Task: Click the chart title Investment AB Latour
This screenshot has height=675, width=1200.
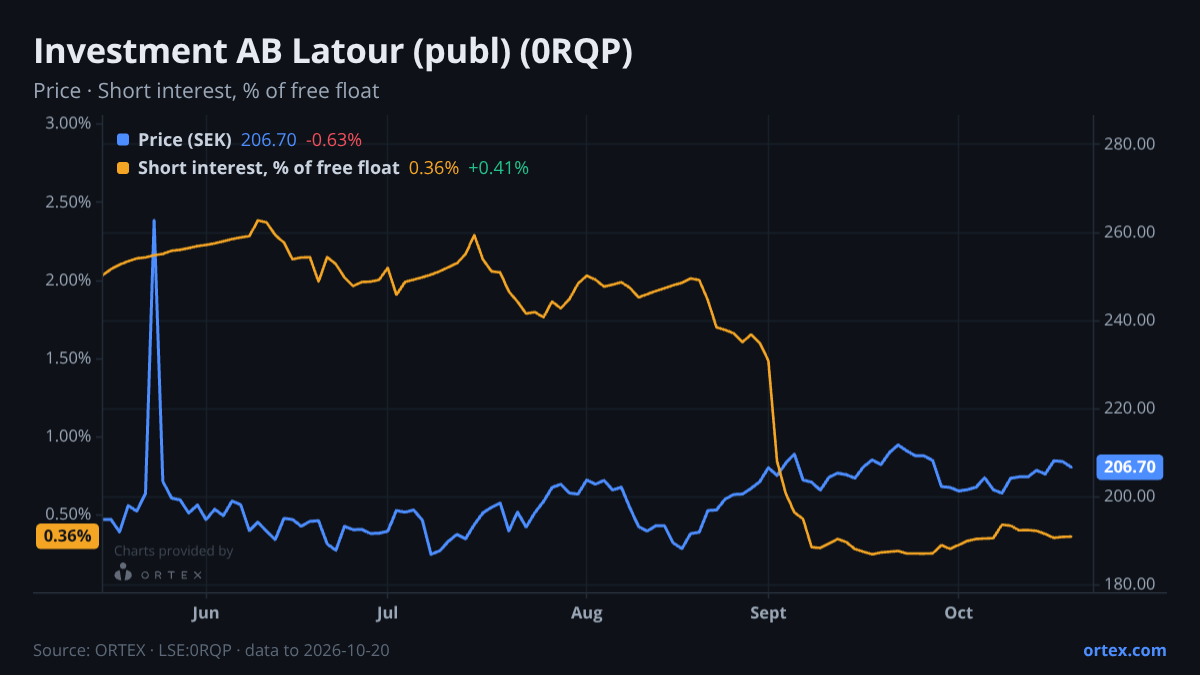Action: pyautogui.click(x=333, y=52)
